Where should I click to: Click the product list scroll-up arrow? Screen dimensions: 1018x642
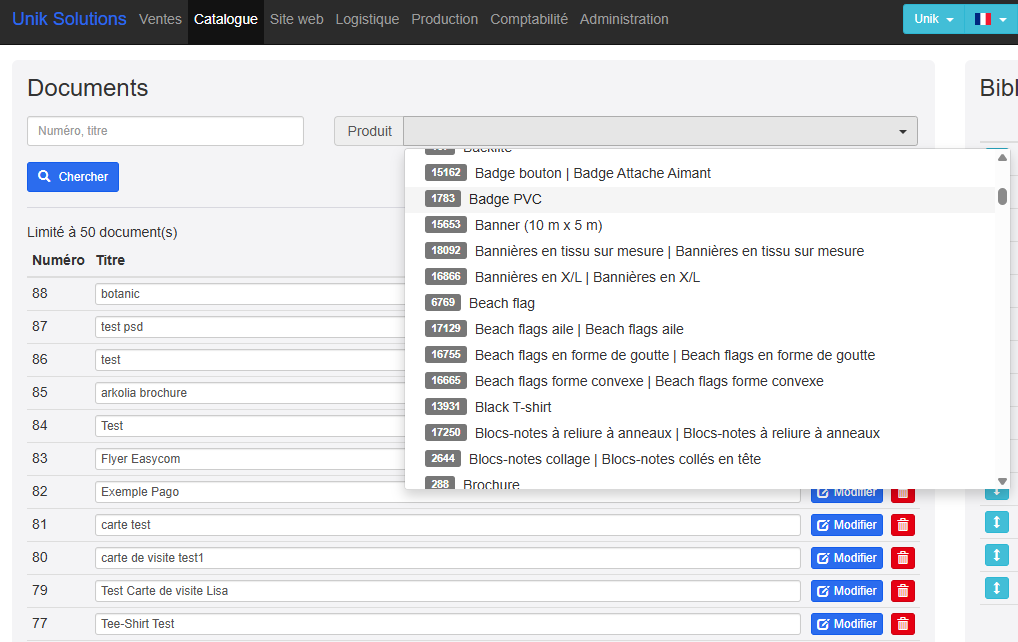click(x=1002, y=157)
